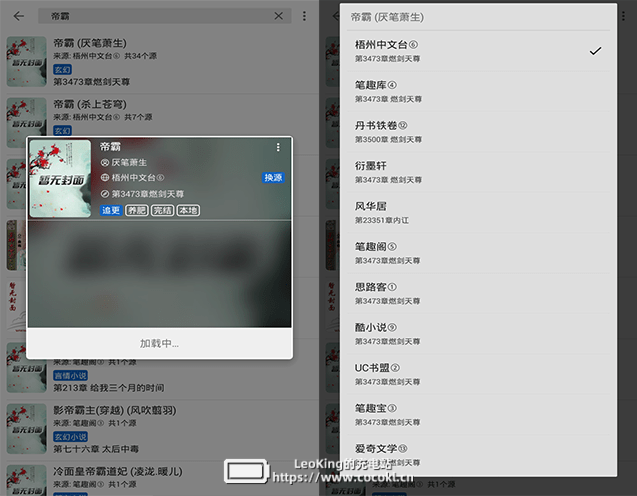Viewport: 637px width, 496px height.
Task: Go back using the left arrow icon
Action: (x=19, y=16)
